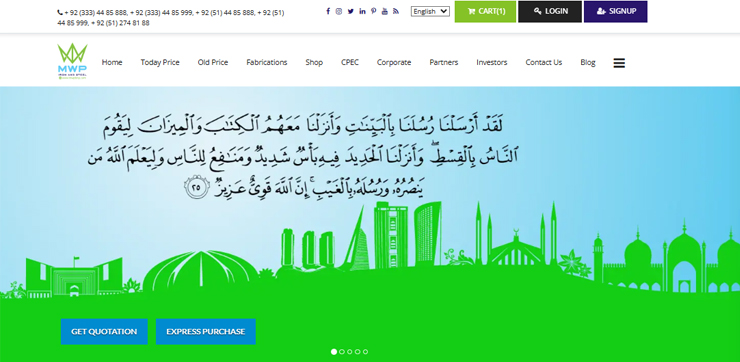Expand the hamburger menu icon
The width and height of the screenshot is (740, 362).
click(x=619, y=63)
